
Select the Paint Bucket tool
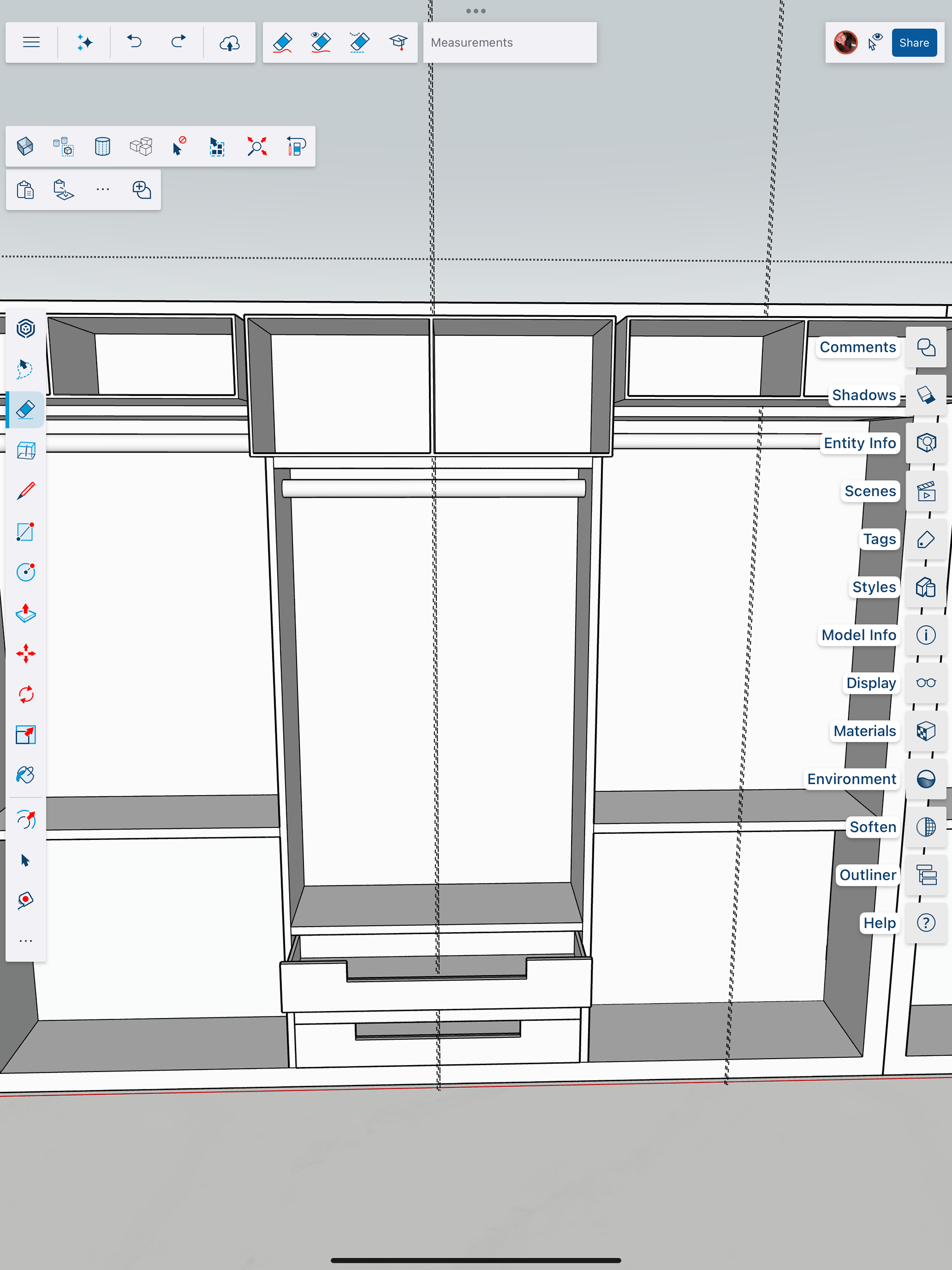[26, 775]
